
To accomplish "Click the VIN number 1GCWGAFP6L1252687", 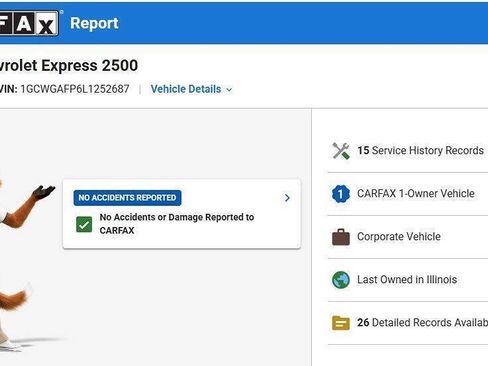I will tap(75, 89).
